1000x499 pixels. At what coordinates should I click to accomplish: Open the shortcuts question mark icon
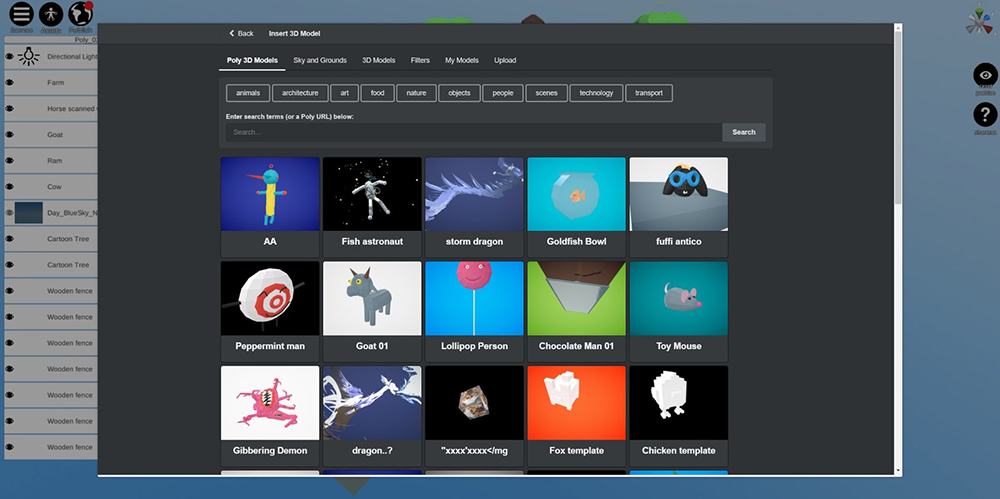[x=985, y=115]
